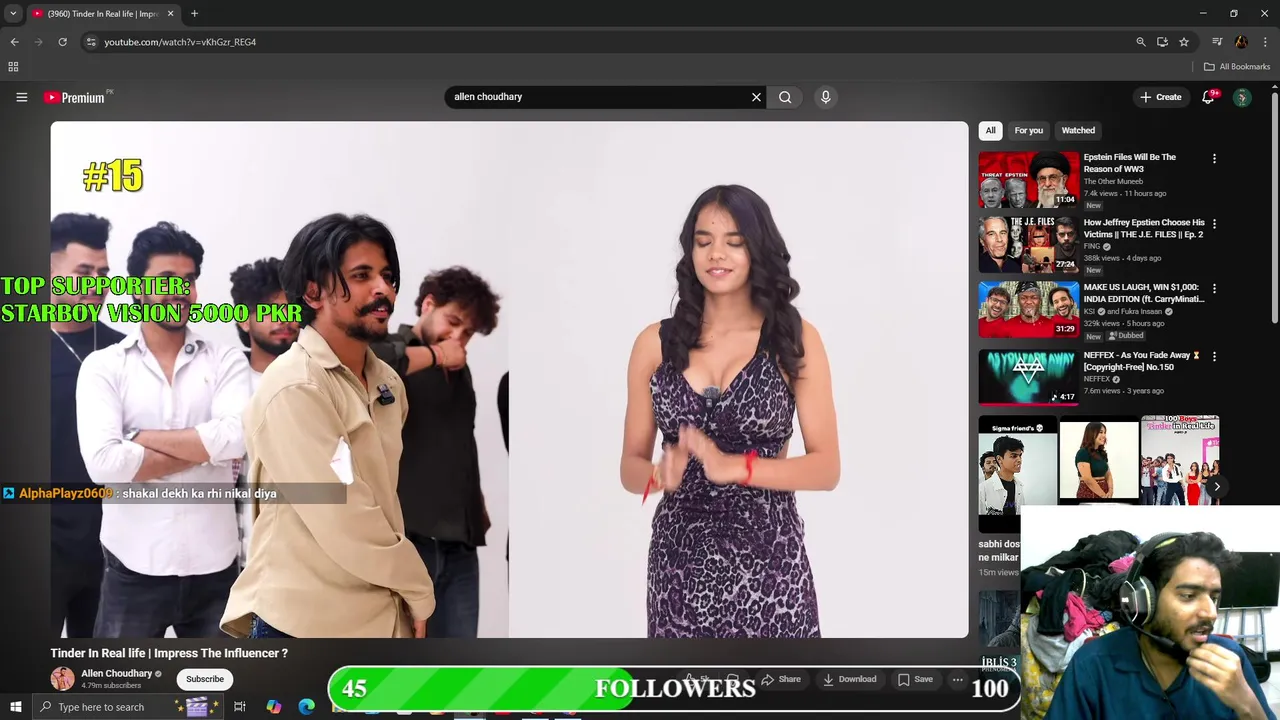Save the video to a playlist
The image size is (1280, 720).
click(915, 679)
